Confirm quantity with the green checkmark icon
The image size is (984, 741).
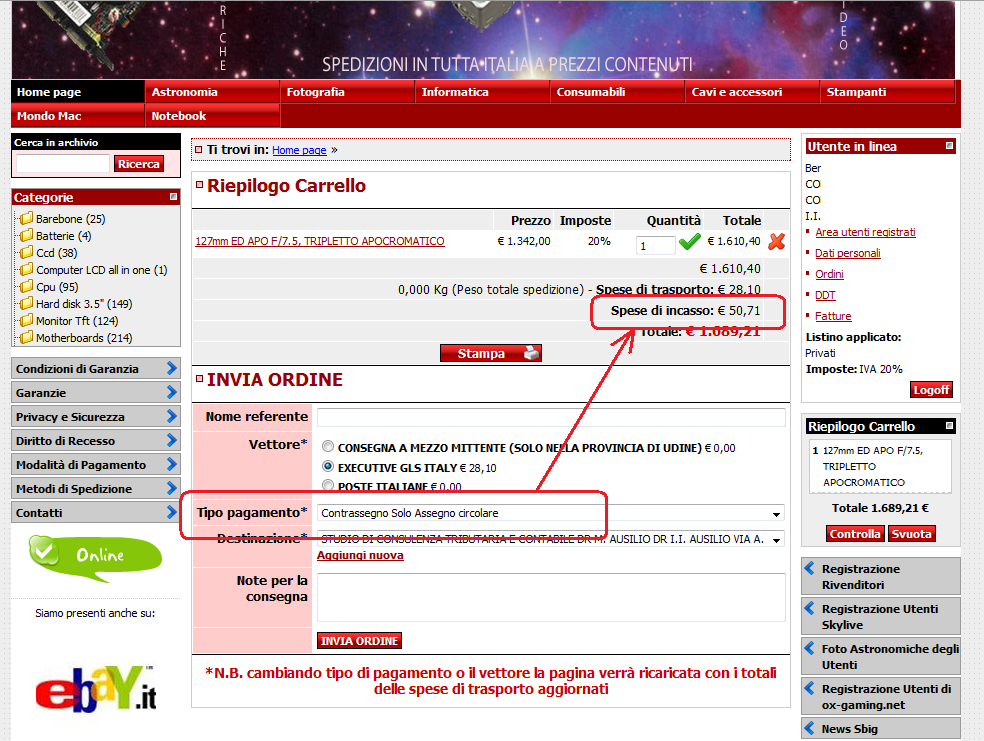pyautogui.click(x=690, y=242)
